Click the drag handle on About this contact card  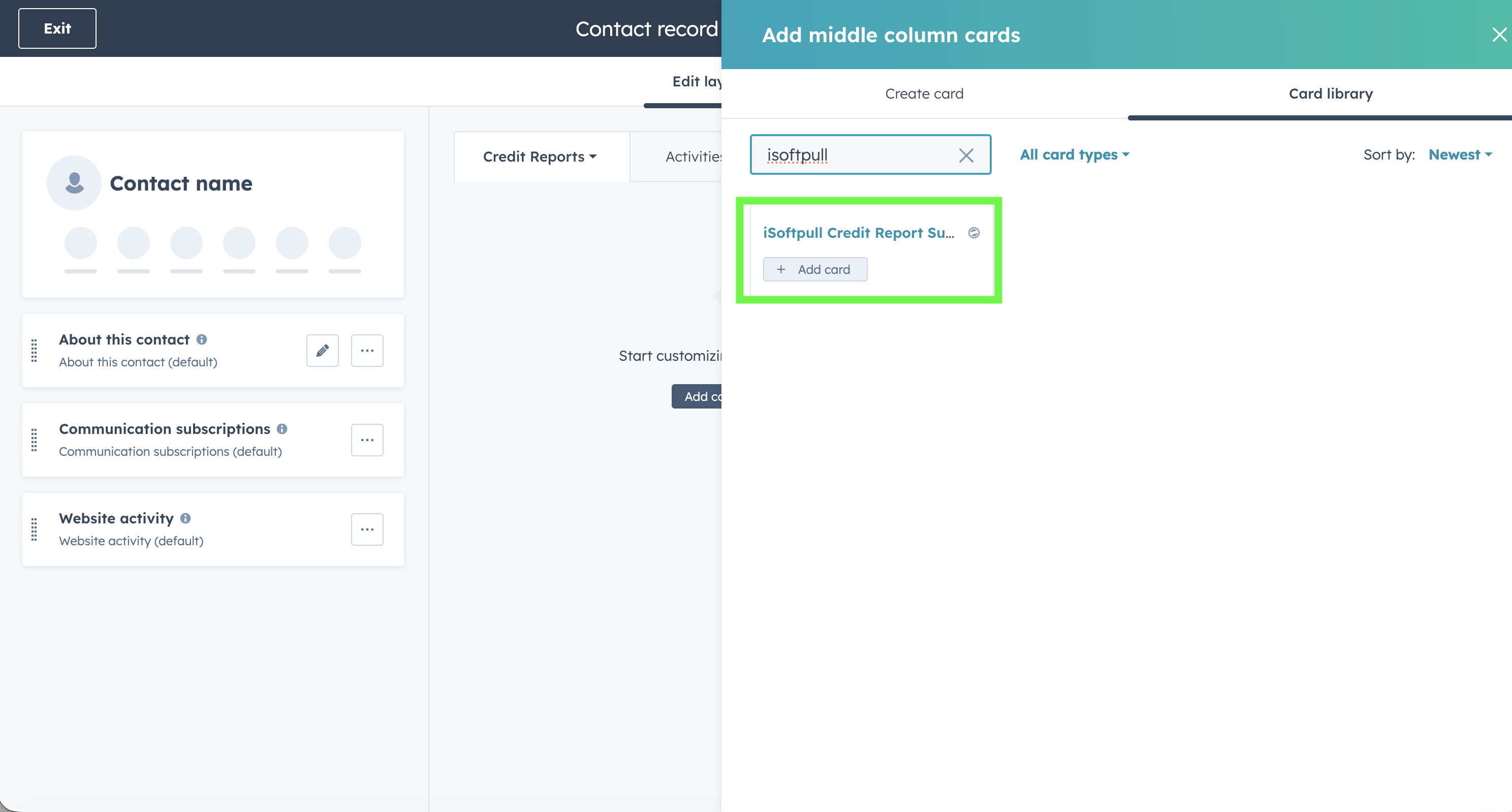click(34, 351)
